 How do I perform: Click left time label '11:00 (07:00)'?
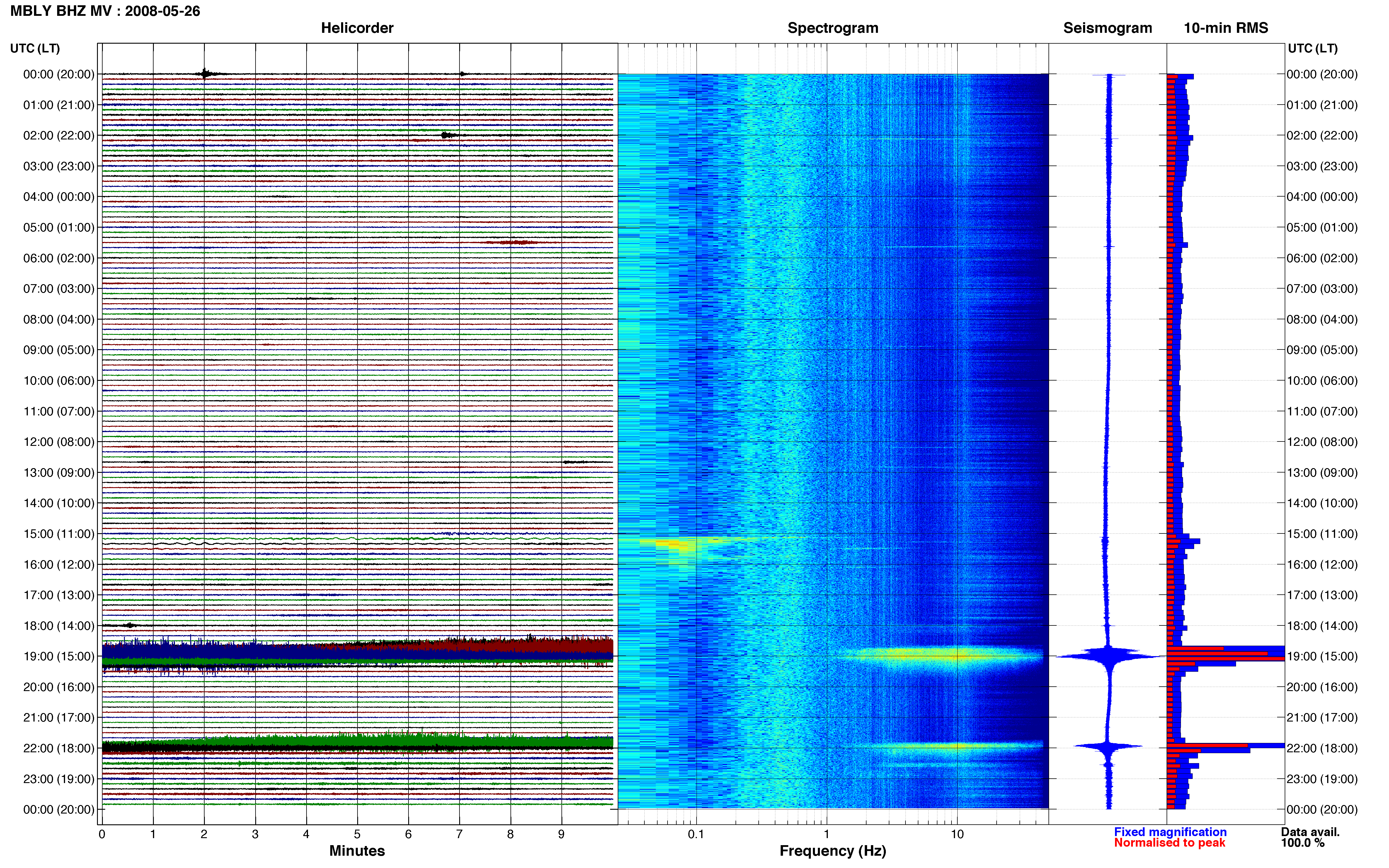59,411
